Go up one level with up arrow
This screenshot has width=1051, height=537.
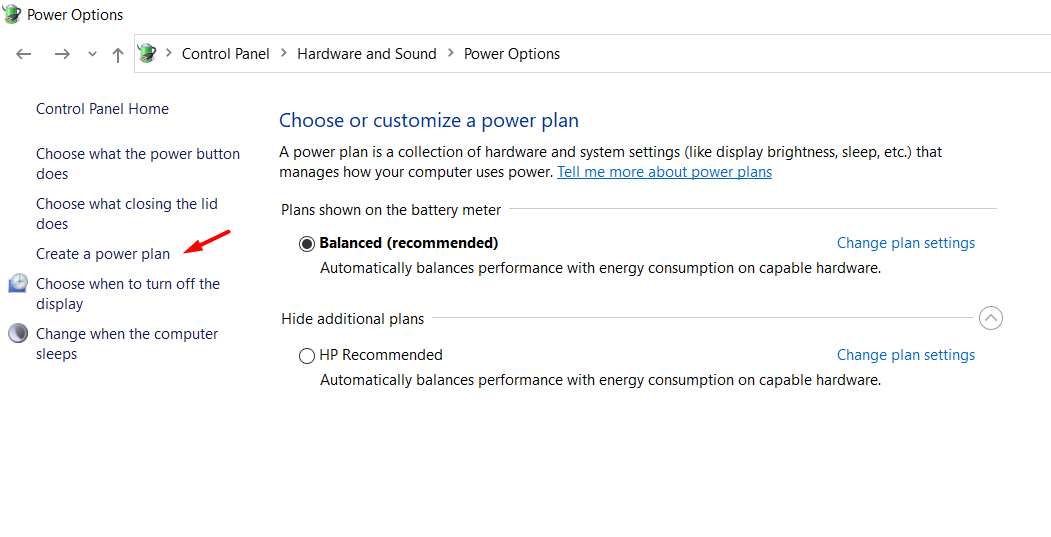(x=118, y=55)
